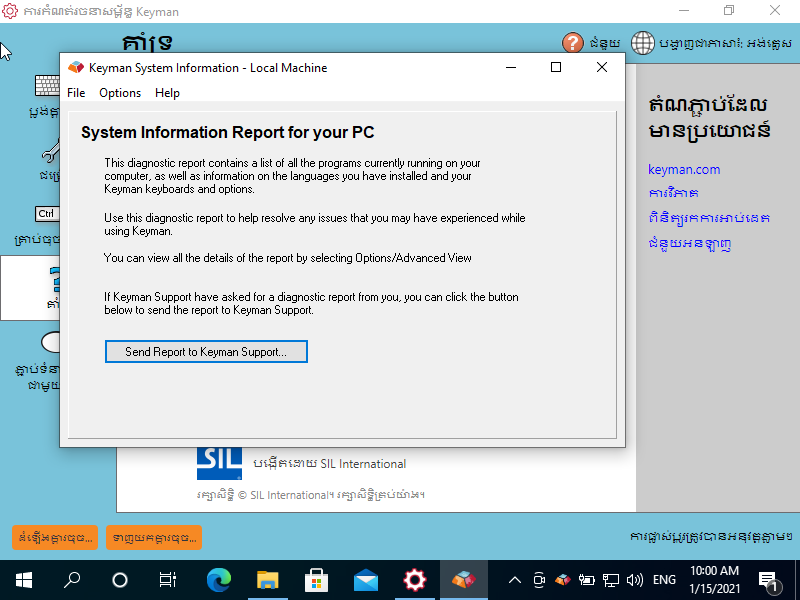
Task: Click the Meet Now tray icon
Action: click(539, 580)
